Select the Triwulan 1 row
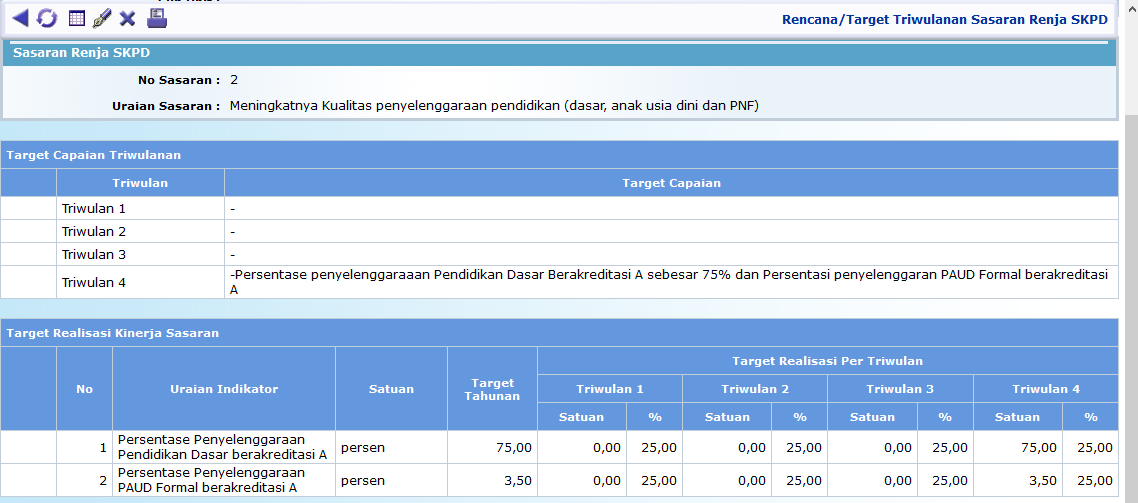Viewport: 1138px width, 503px height. point(94,209)
